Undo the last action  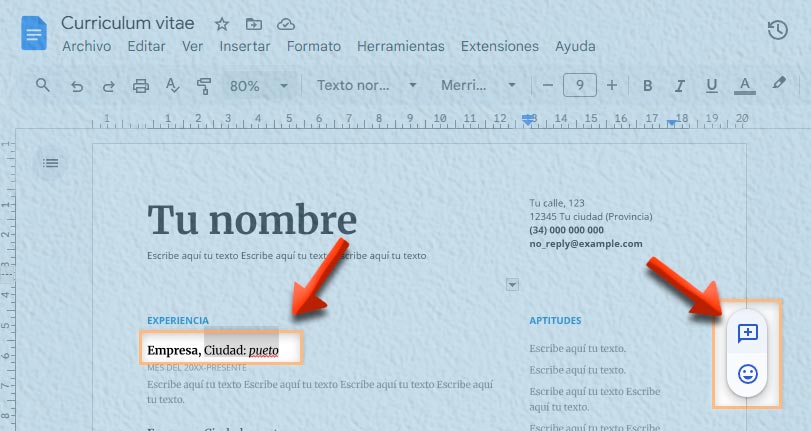(x=77, y=86)
